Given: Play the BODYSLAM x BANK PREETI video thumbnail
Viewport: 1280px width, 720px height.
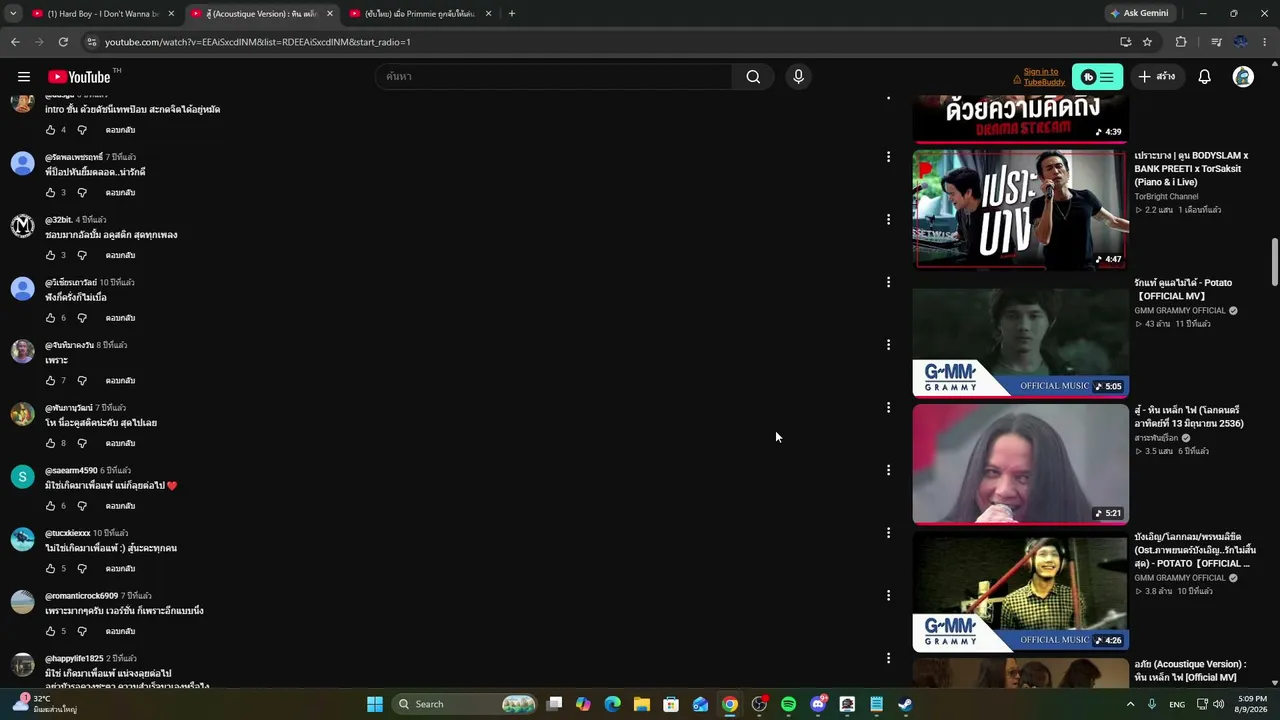Looking at the screenshot, I should coord(1021,209).
